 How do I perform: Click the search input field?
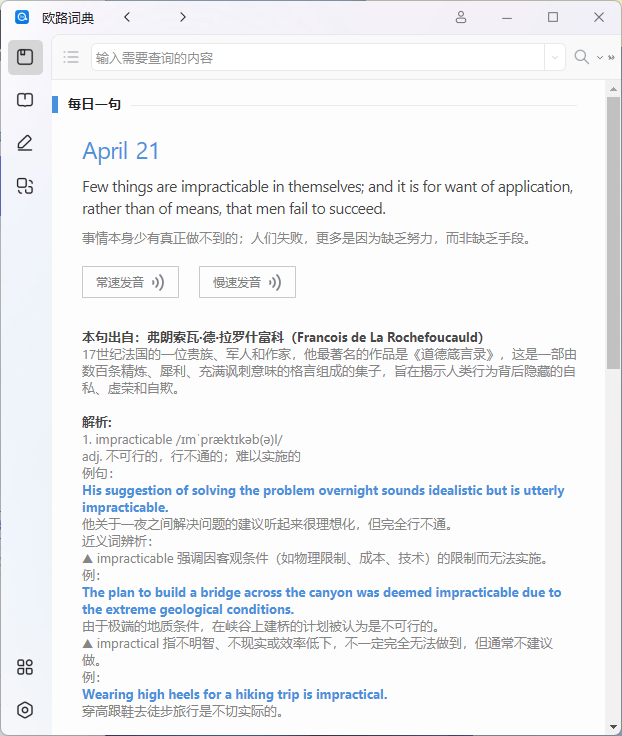pos(317,58)
